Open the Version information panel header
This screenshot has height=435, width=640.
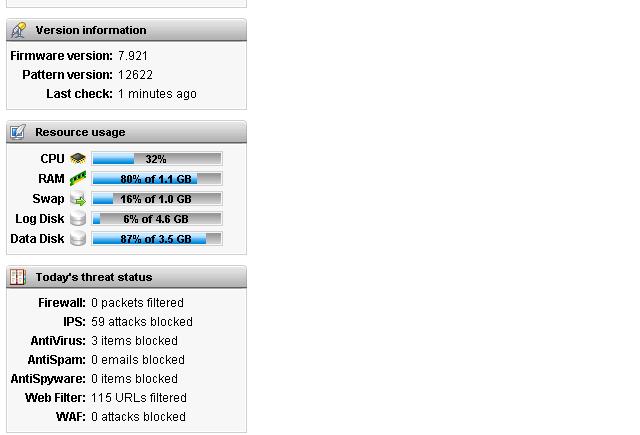[127, 30]
